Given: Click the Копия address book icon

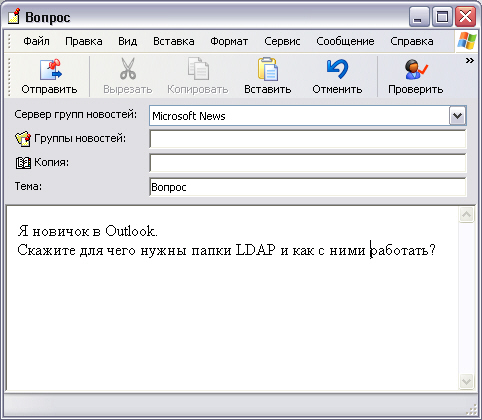Looking at the screenshot, I should click(23, 163).
